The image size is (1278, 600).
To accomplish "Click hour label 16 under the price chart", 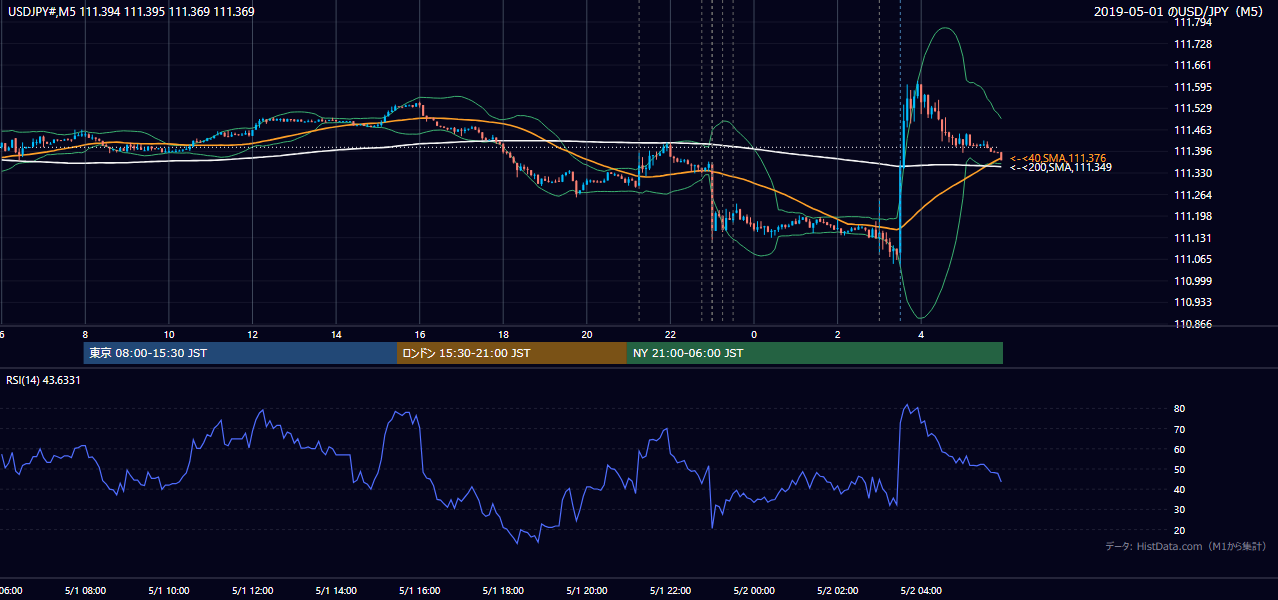I will tap(420, 334).
